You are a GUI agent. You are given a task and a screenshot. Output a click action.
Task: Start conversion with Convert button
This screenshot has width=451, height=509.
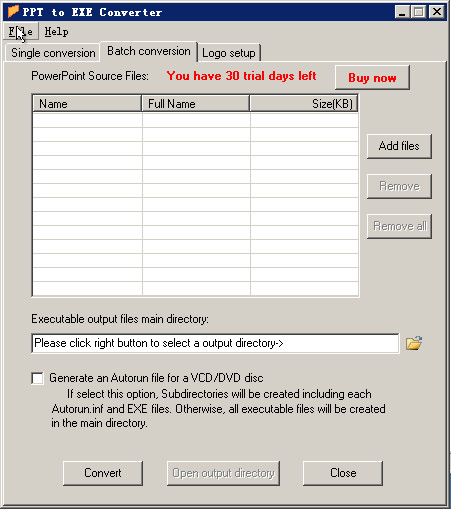(x=103, y=473)
